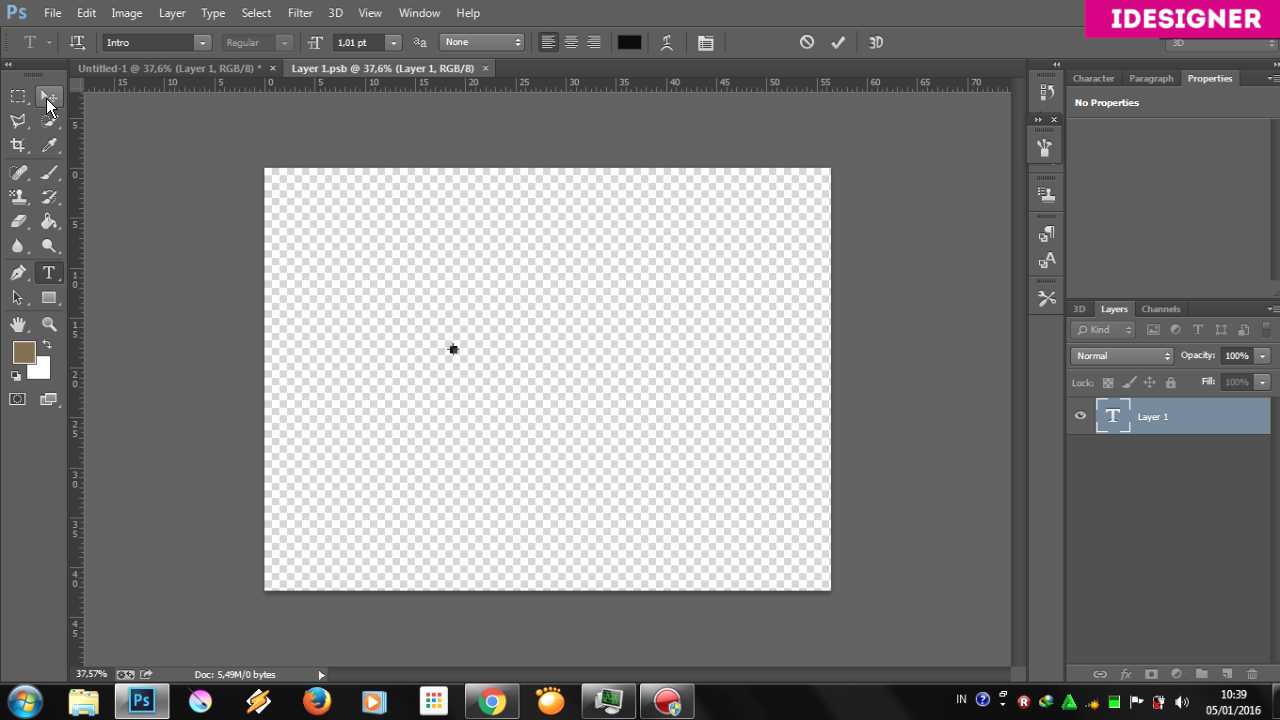The width and height of the screenshot is (1280, 720).
Task: Select the Eyedropper tool
Action: [48, 146]
